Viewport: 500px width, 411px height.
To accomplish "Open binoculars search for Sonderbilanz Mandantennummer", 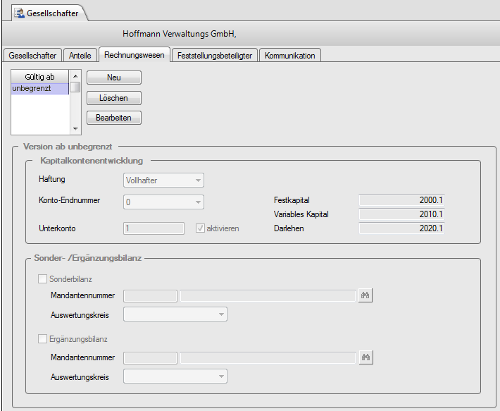I will pyautogui.click(x=365, y=295).
